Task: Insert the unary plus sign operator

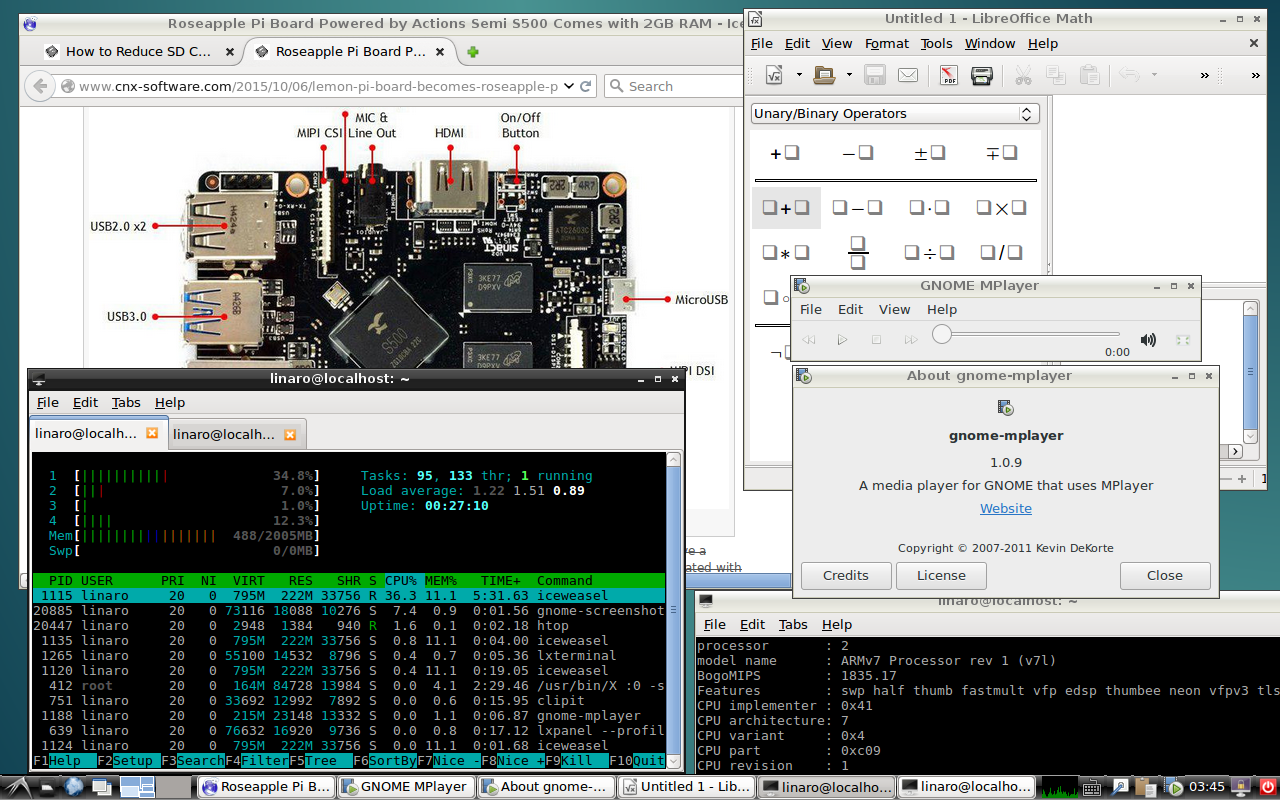Action: tap(785, 153)
